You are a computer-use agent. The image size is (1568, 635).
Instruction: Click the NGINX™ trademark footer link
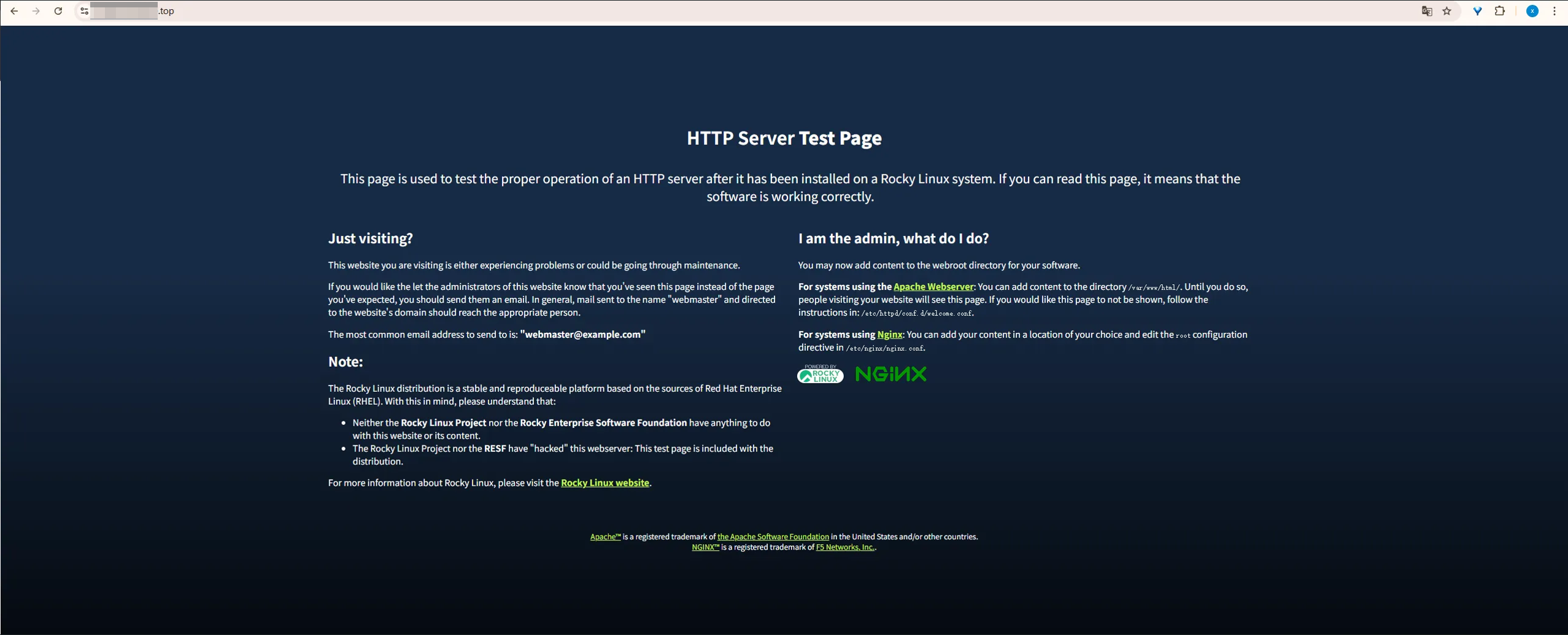pyautogui.click(x=705, y=547)
